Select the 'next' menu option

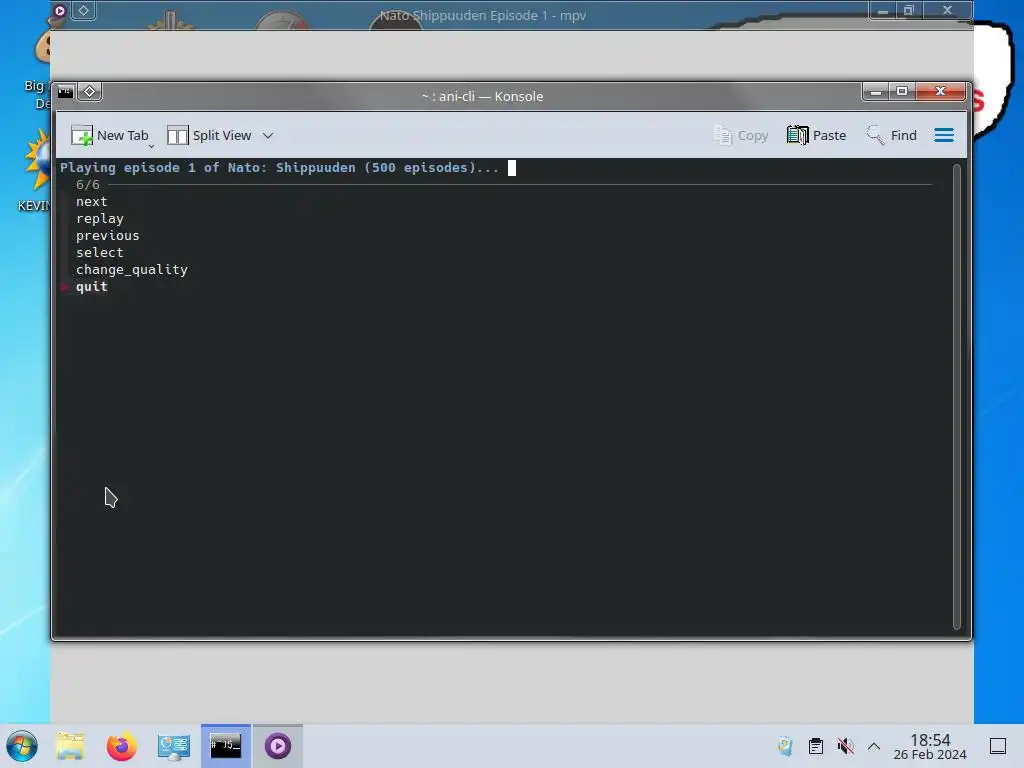[91, 202]
